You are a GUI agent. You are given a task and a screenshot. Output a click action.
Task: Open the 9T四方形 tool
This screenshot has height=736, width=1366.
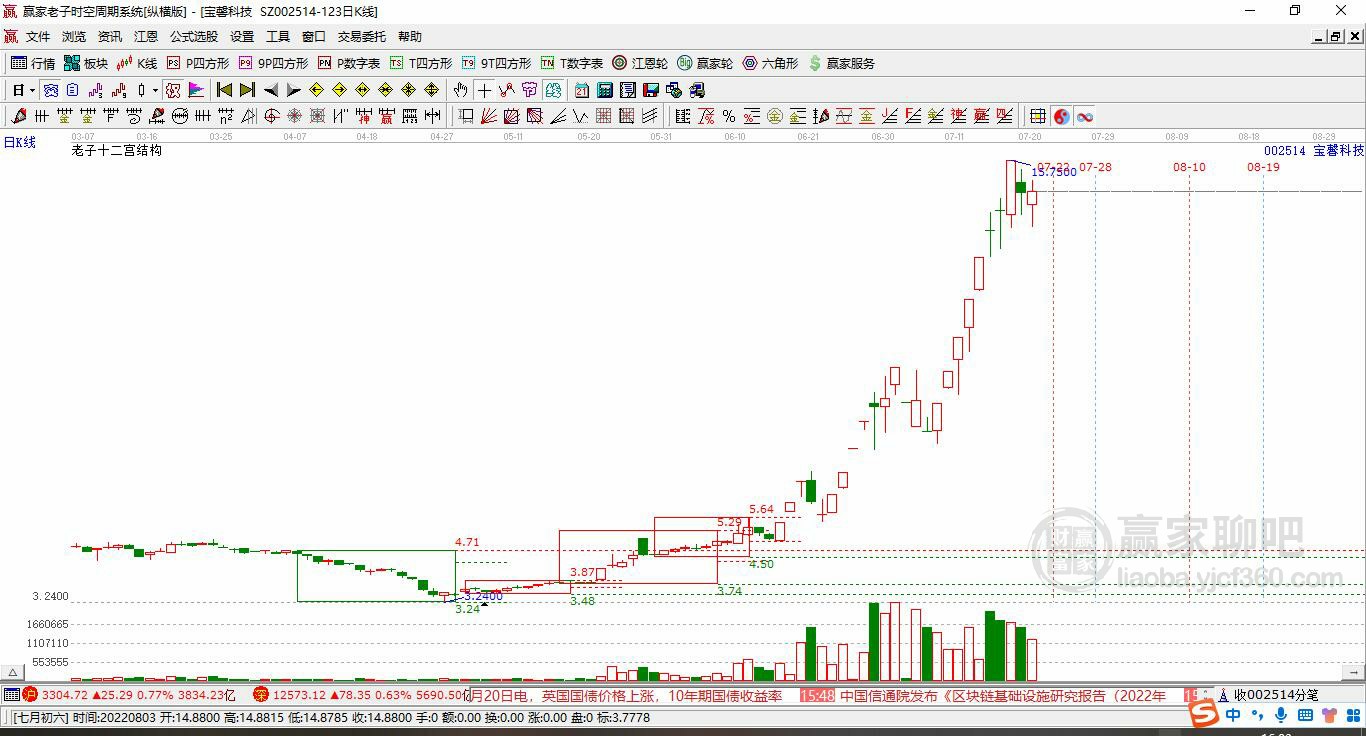[x=496, y=63]
